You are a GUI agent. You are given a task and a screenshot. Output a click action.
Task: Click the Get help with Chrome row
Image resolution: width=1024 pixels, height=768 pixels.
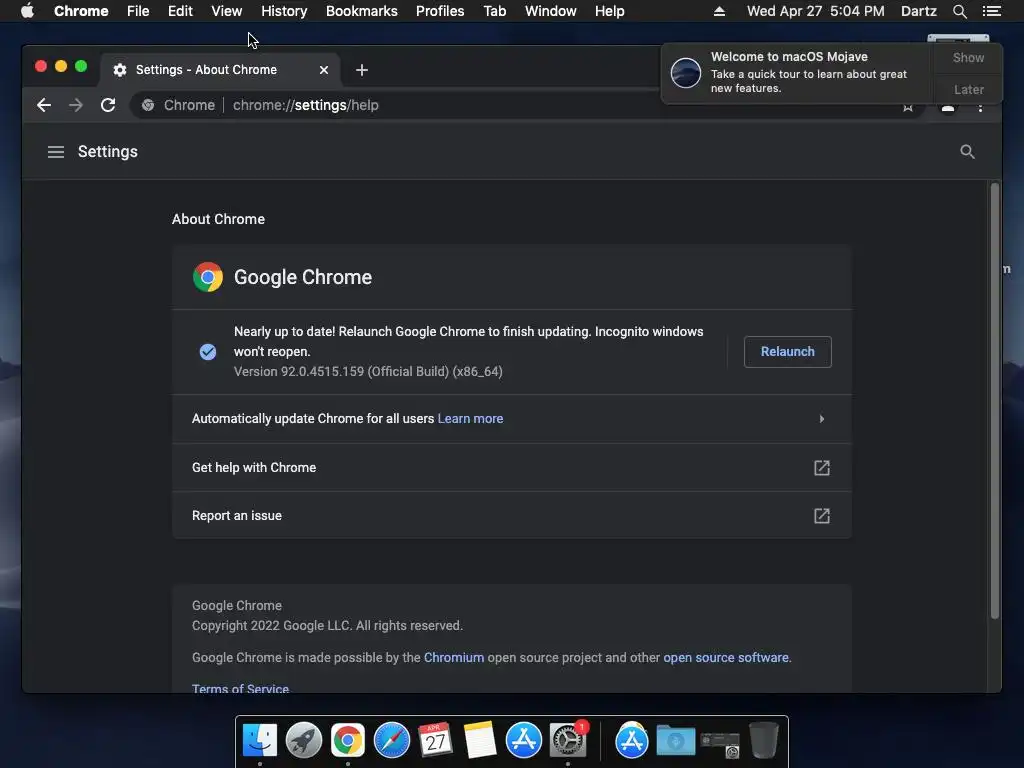(512, 468)
